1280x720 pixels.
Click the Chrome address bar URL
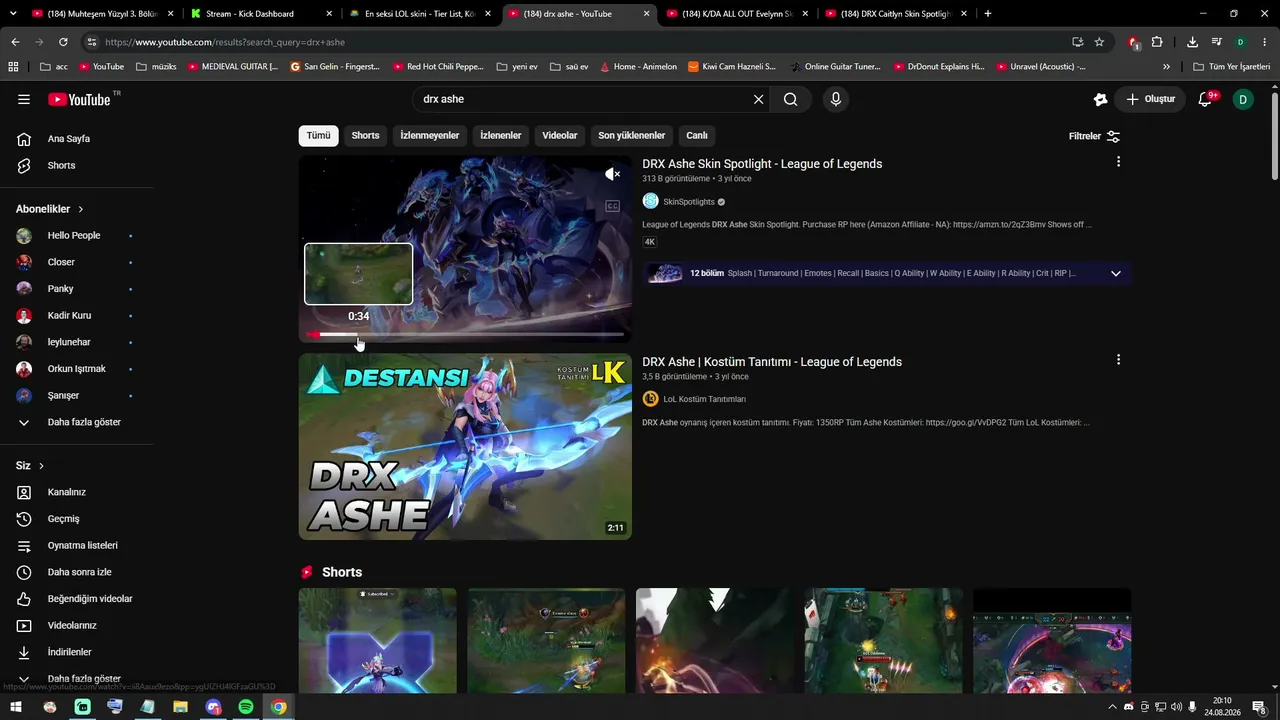click(225, 42)
